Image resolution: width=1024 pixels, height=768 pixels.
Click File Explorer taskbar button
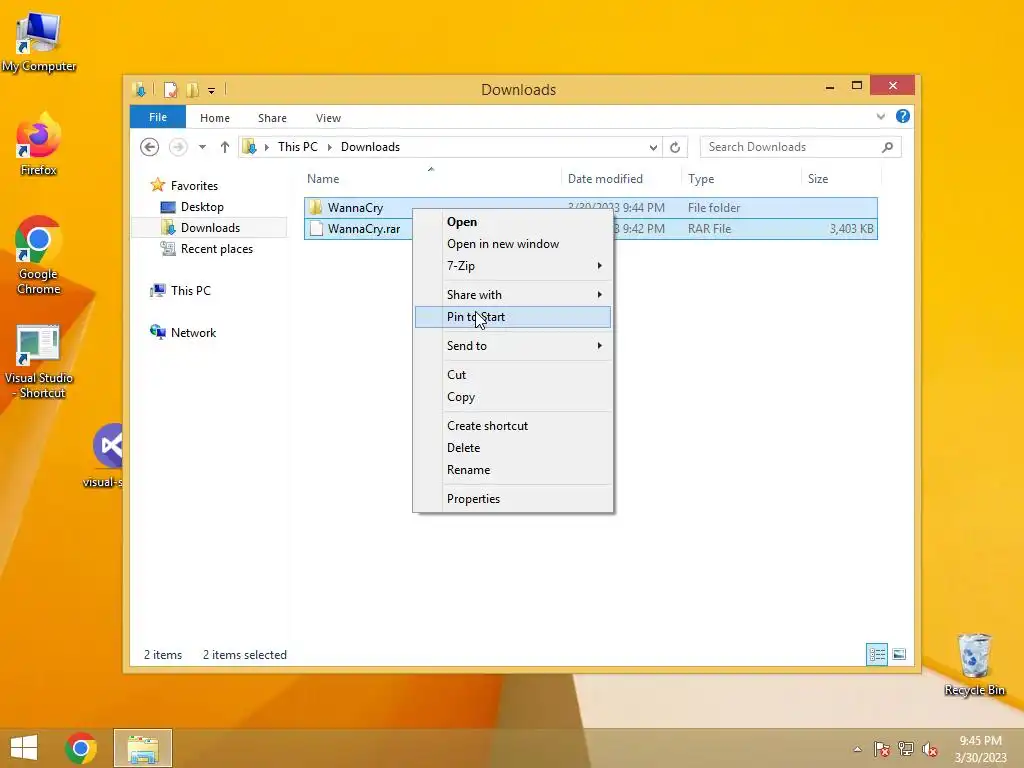[143, 748]
